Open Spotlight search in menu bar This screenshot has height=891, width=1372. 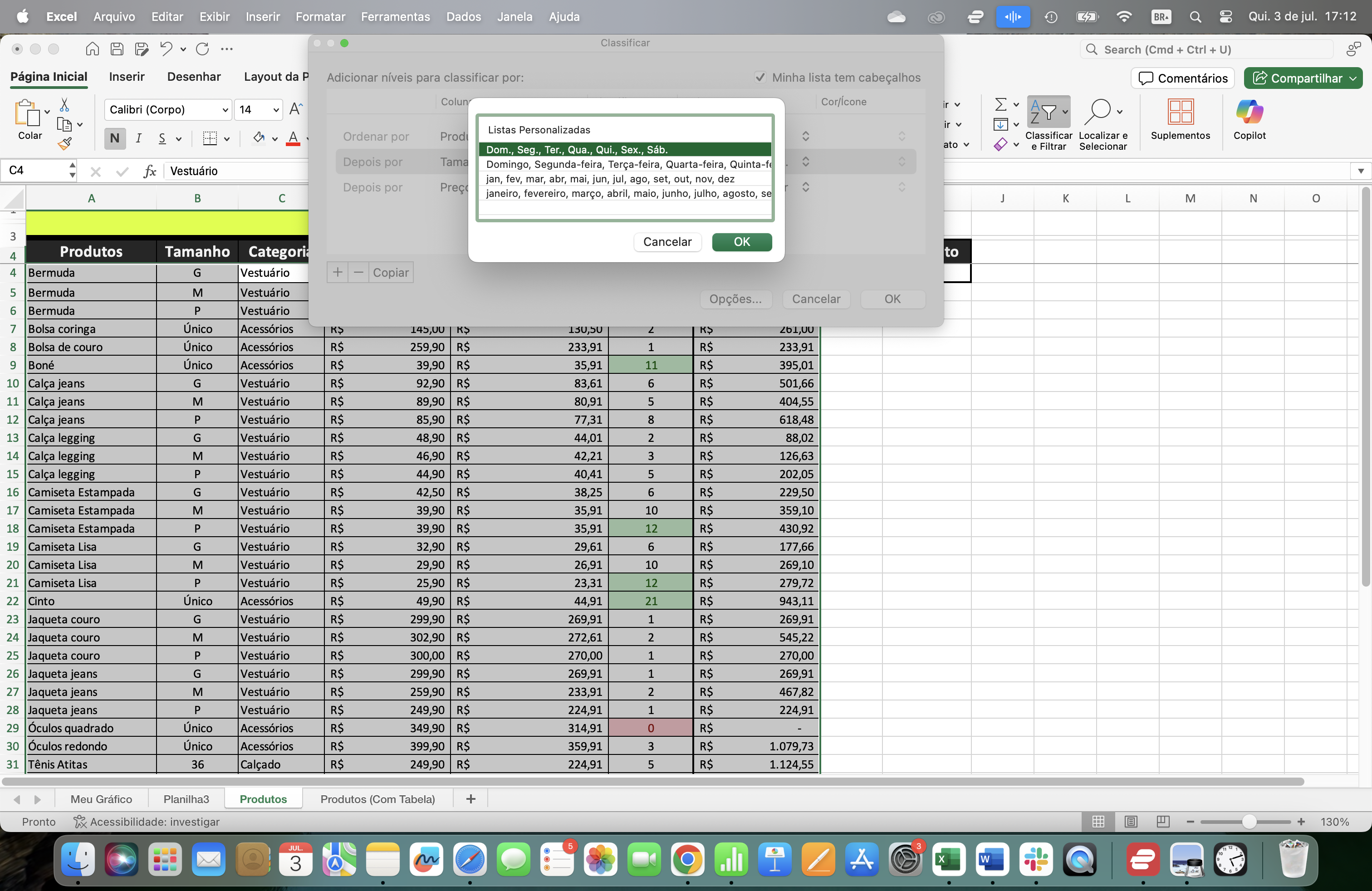tap(1195, 17)
